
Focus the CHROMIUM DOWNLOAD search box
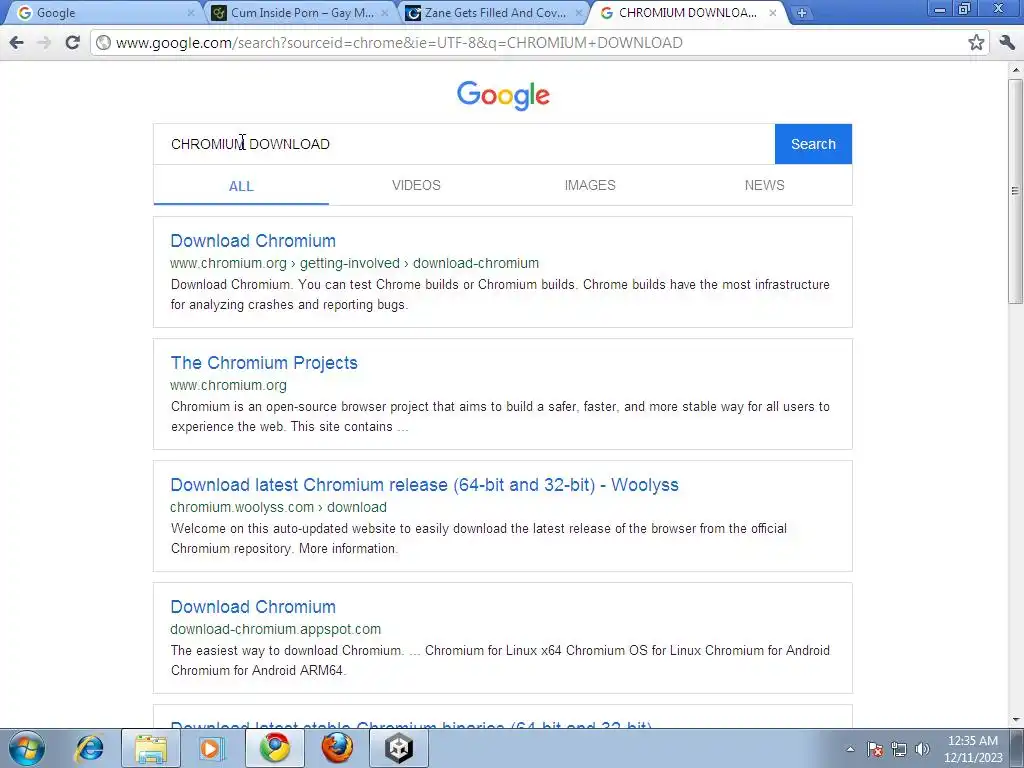[464, 144]
